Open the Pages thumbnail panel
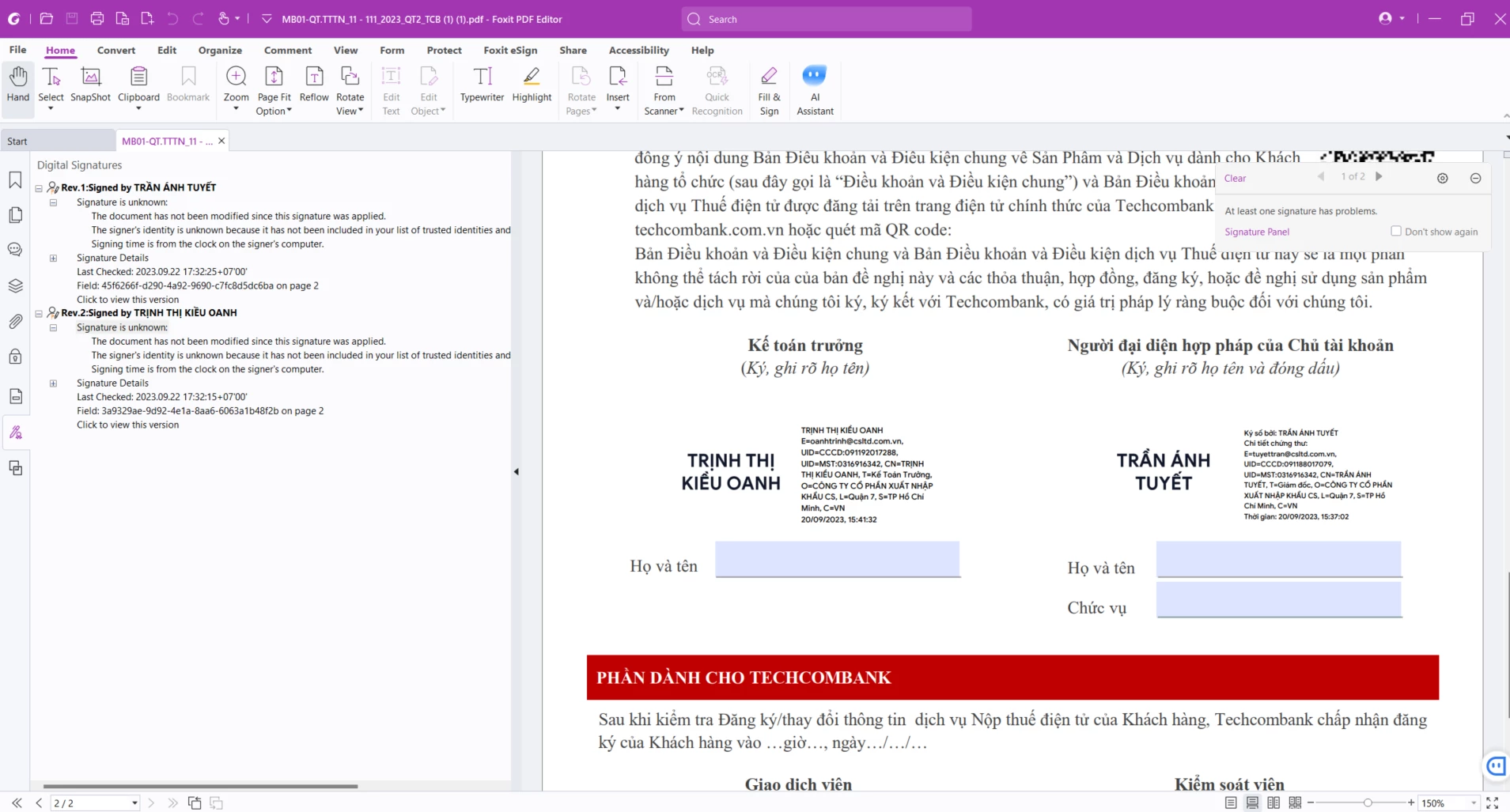The width and height of the screenshot is (1510, 812). click(x=15, y=215)
